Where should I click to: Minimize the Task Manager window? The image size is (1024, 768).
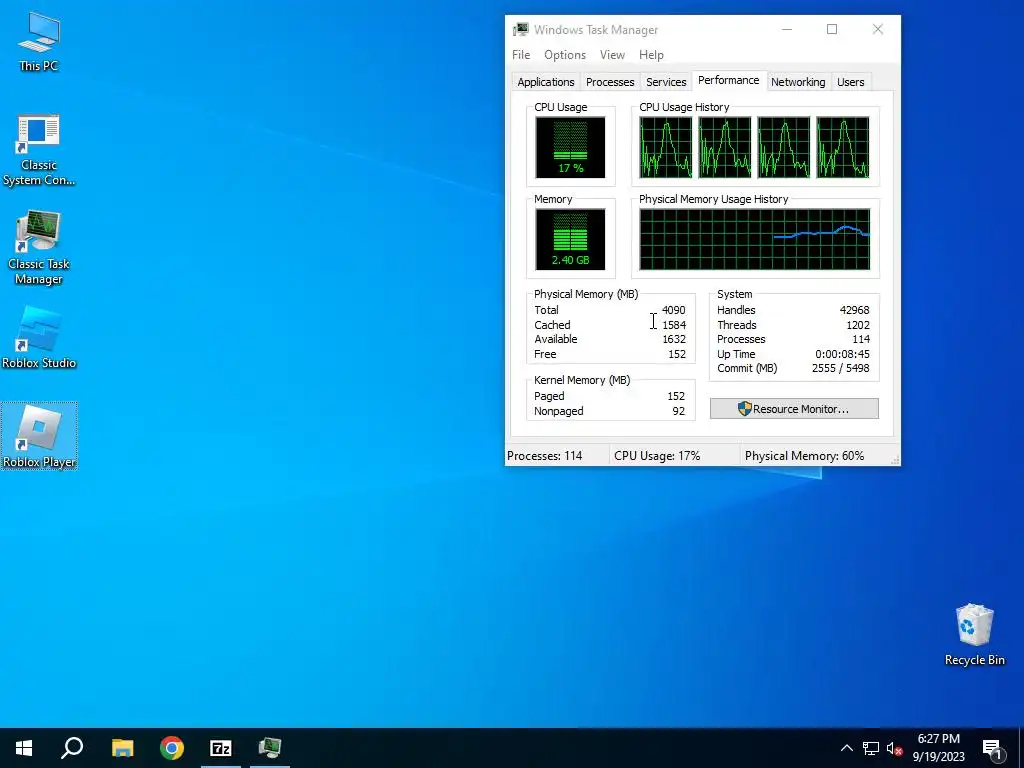pyautogui.click(x=787, y=29)
